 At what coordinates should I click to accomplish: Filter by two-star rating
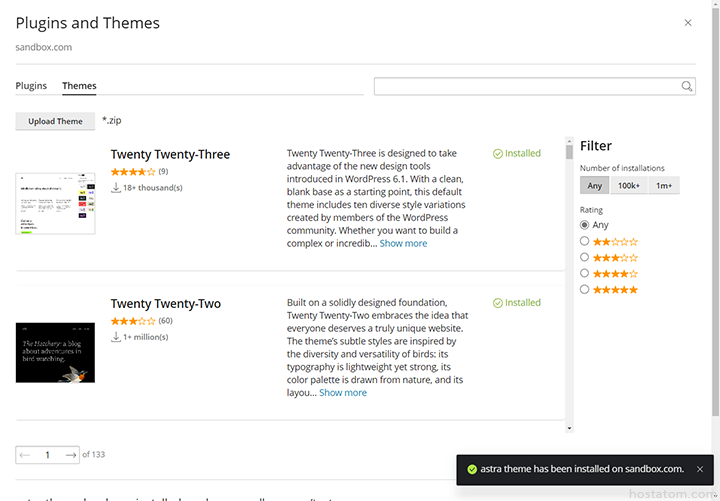click(585, 241)
